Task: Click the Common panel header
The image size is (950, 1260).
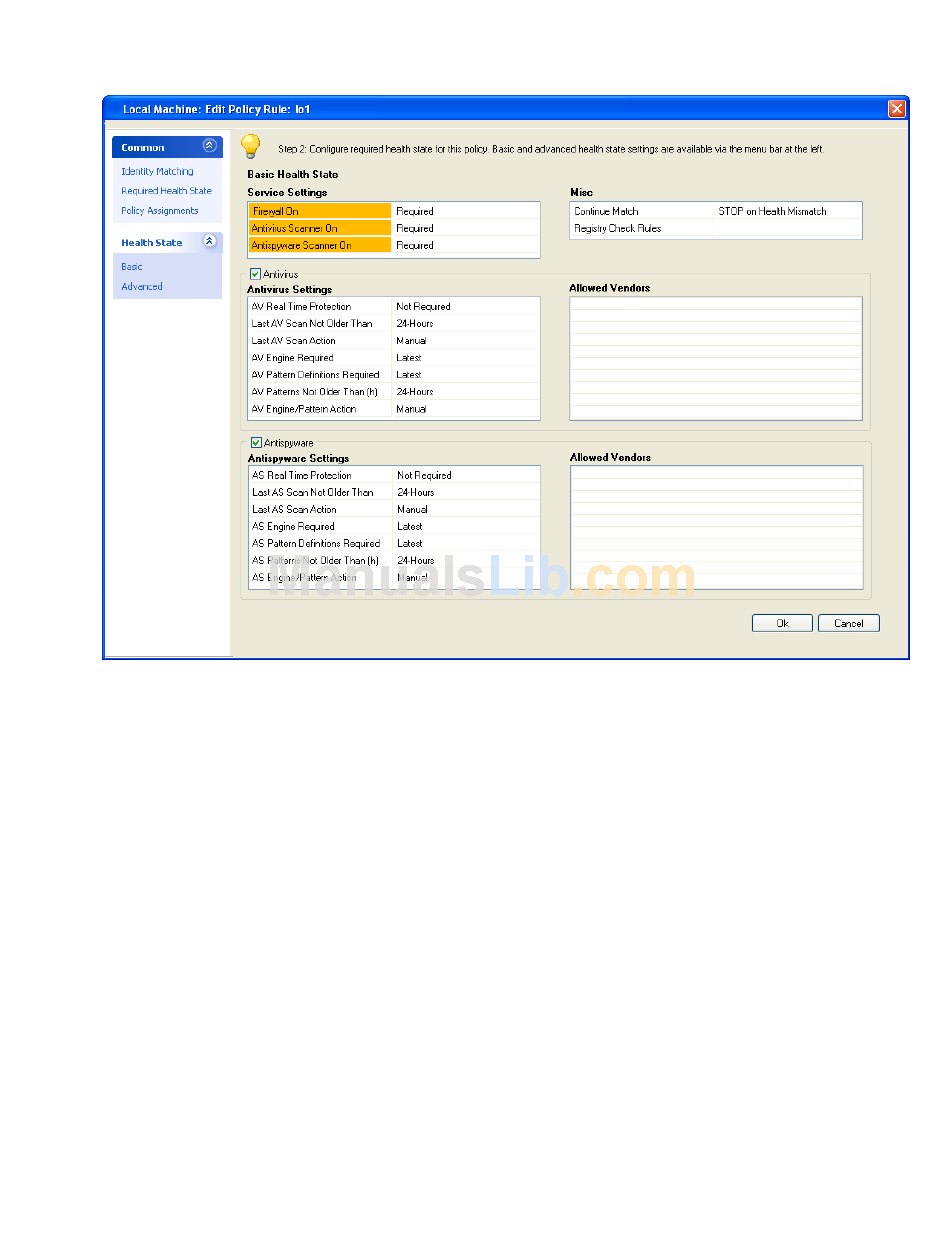Action: (x=167, y=147)
